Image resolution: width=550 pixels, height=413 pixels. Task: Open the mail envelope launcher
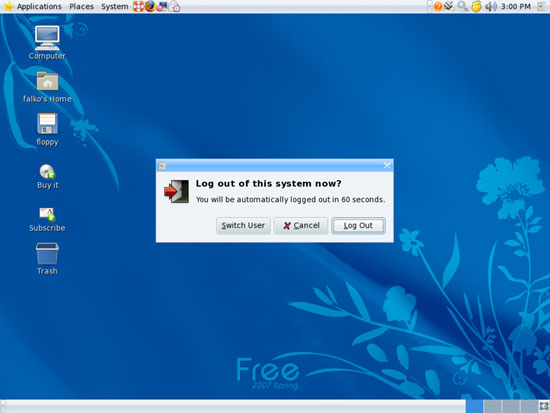tap(174, 6)
